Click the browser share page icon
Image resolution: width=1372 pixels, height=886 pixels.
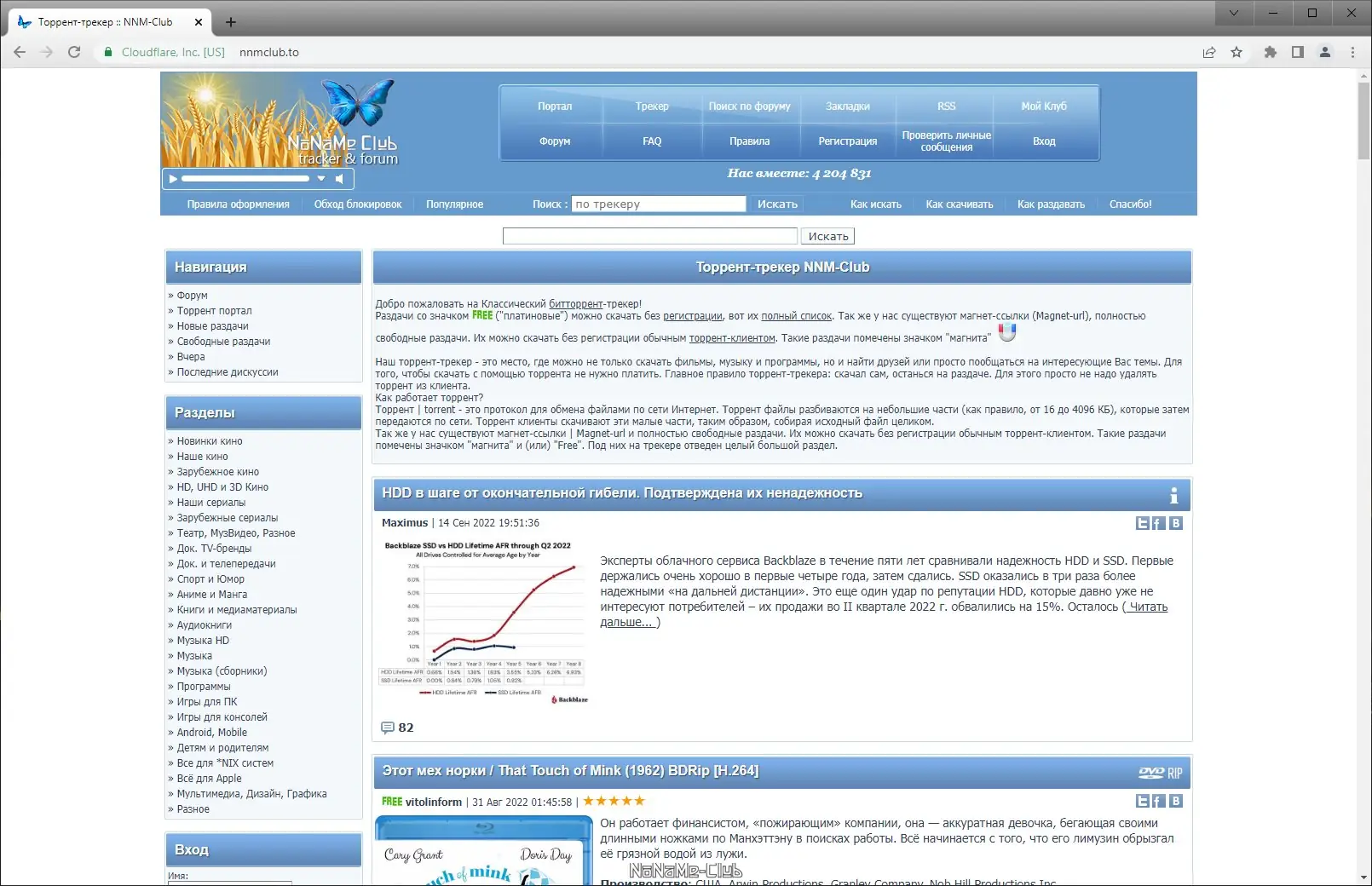coord(1209,52)
